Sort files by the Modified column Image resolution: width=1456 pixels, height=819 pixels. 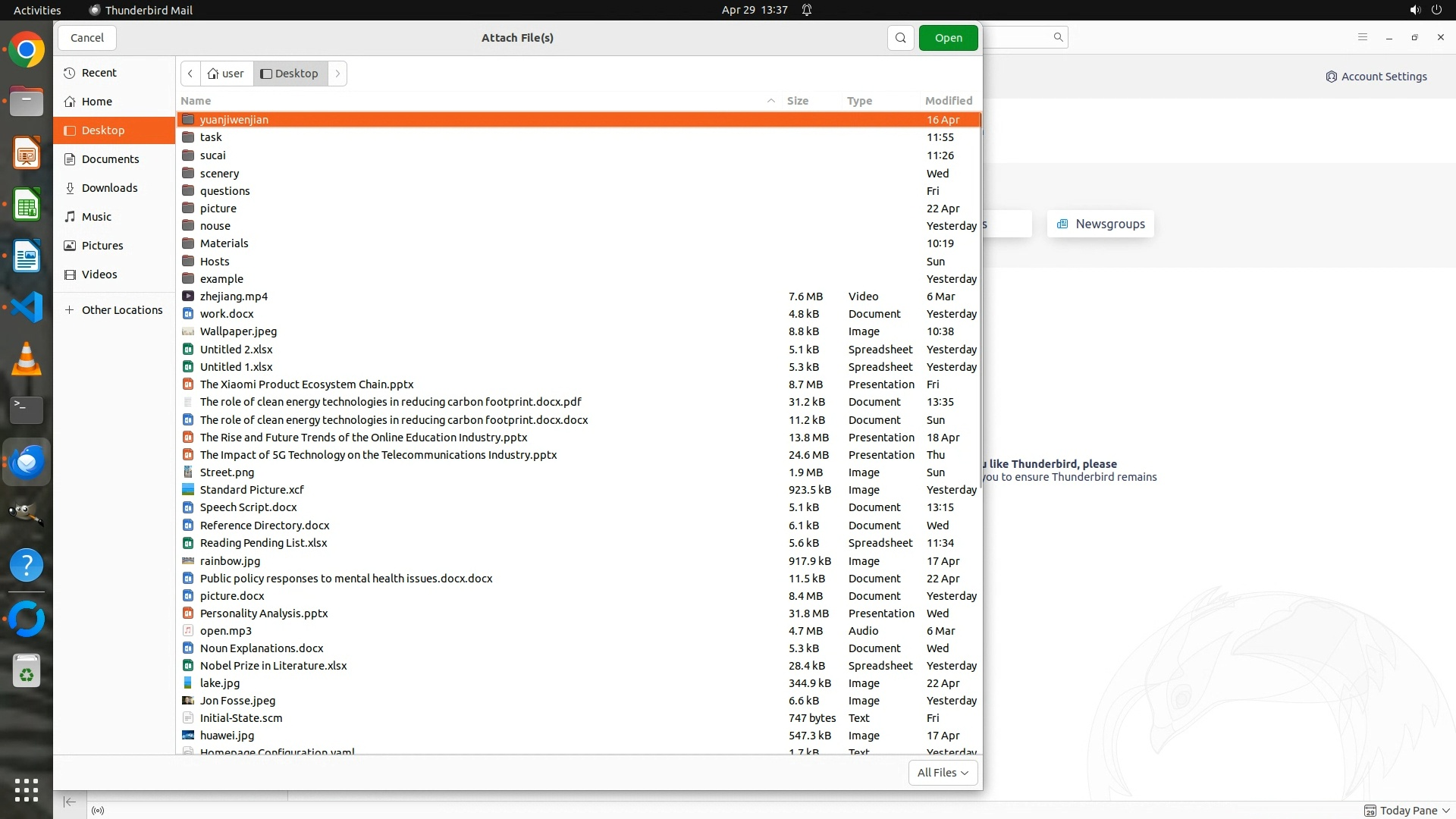click(x=948, y=101)
